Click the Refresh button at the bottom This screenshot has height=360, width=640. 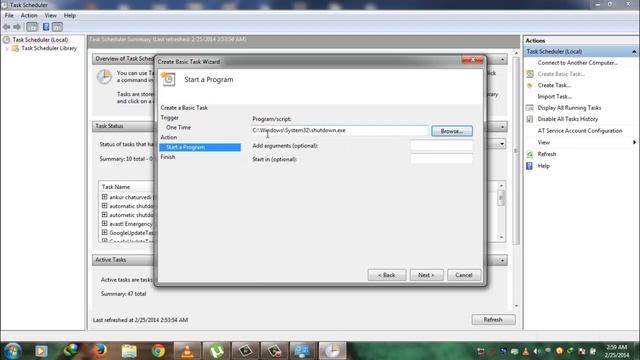[x=493, y=320]
